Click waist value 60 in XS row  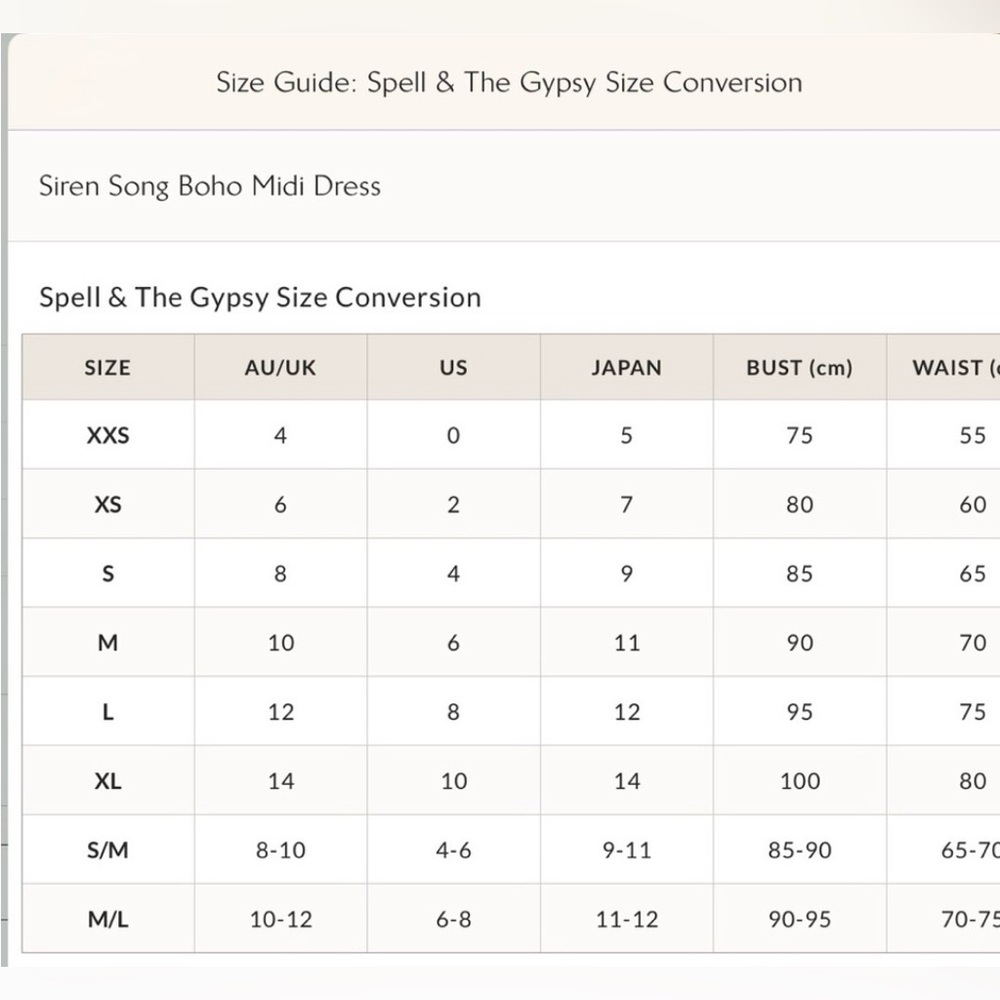(973, 504)
